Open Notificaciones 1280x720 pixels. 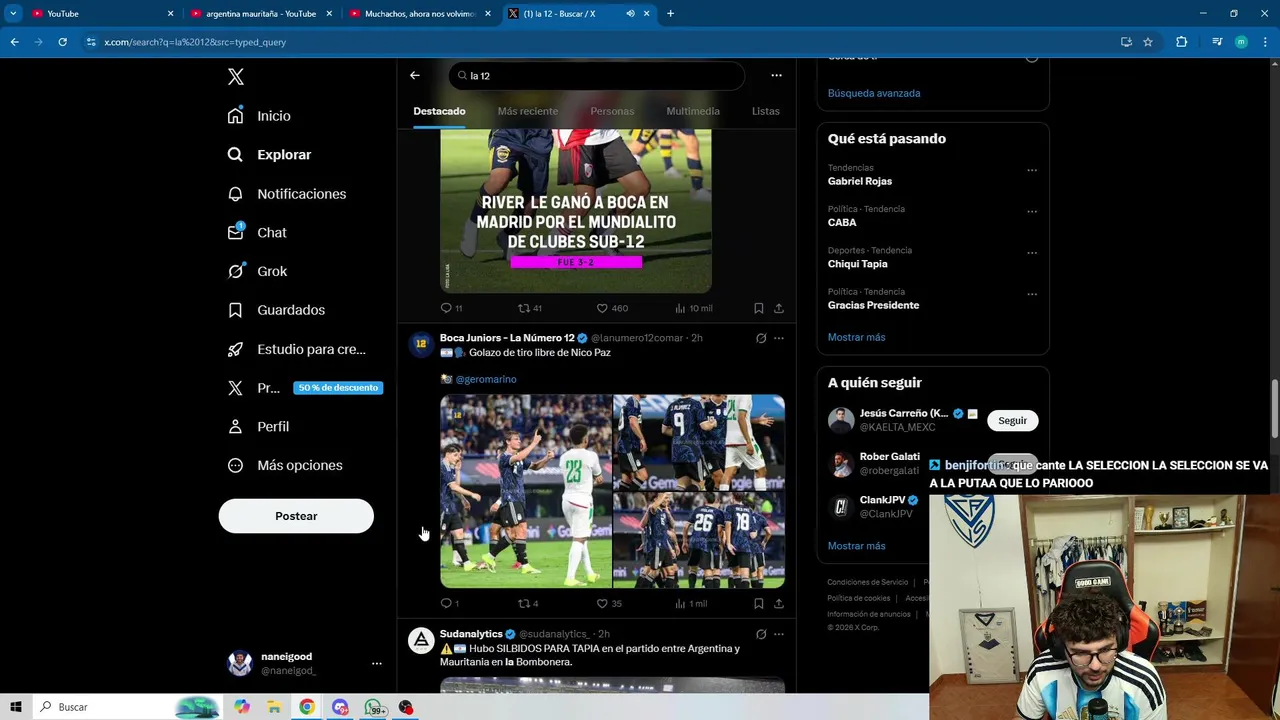click(x=286, y=194)
